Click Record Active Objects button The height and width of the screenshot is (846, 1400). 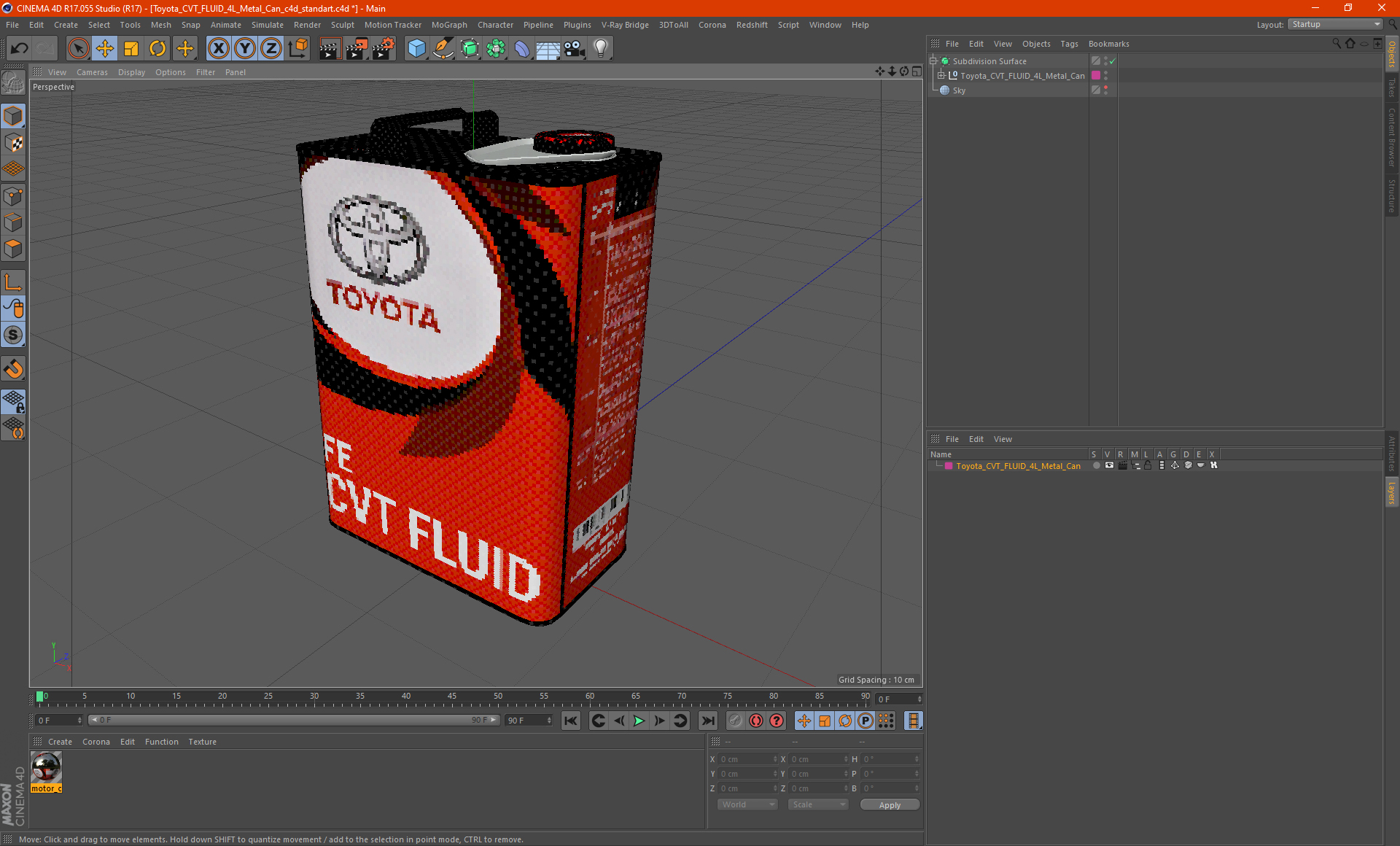[736, 721]
